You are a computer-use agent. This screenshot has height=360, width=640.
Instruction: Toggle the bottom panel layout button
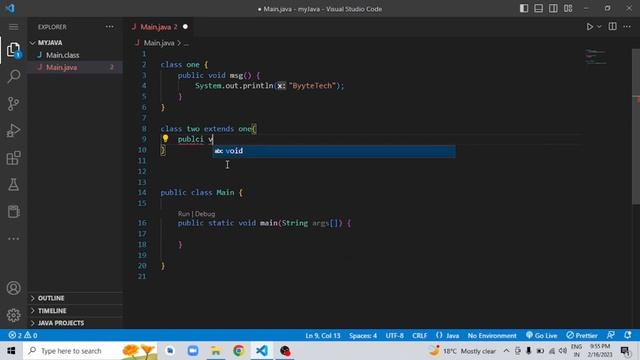pyautogui.click(x=539, y=9)
